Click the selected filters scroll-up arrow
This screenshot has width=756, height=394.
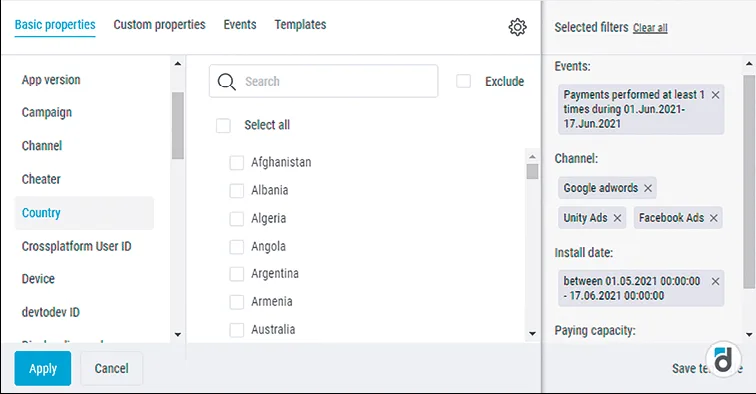point(749,64)
